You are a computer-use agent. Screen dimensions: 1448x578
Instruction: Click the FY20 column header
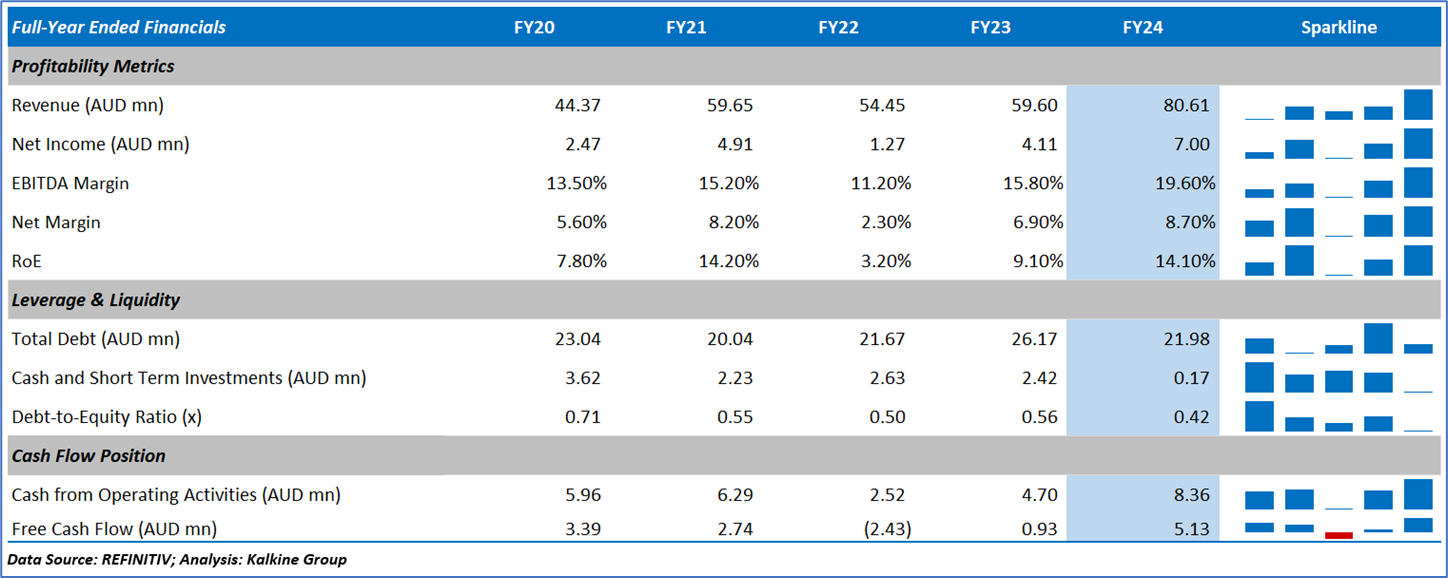(x=534, y=27)
